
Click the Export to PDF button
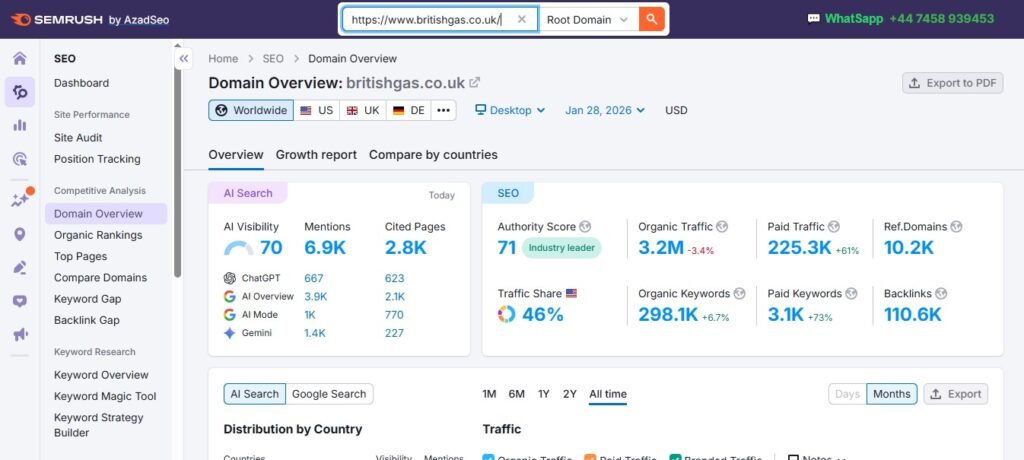pyautogui.click(x=953, y=83)
